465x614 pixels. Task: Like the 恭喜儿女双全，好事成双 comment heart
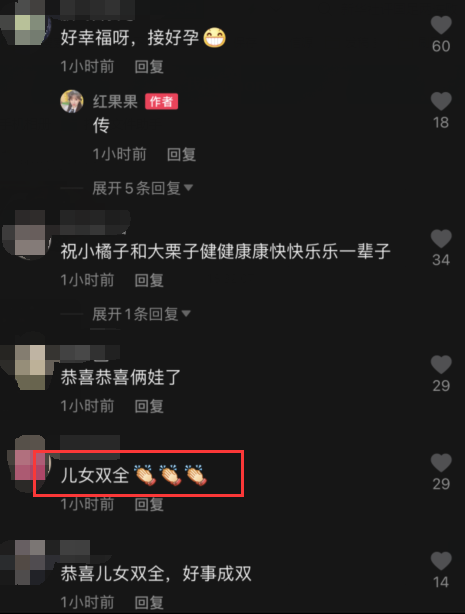[441, 562]
